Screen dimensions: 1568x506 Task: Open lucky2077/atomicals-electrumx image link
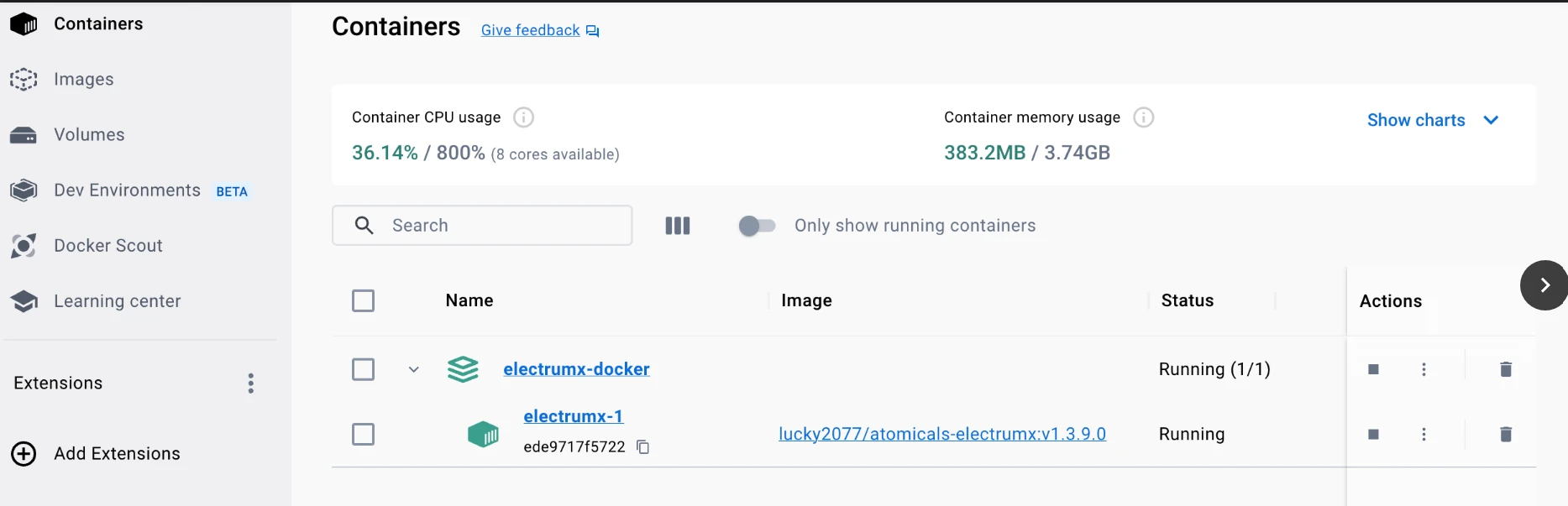pos(941,434)
